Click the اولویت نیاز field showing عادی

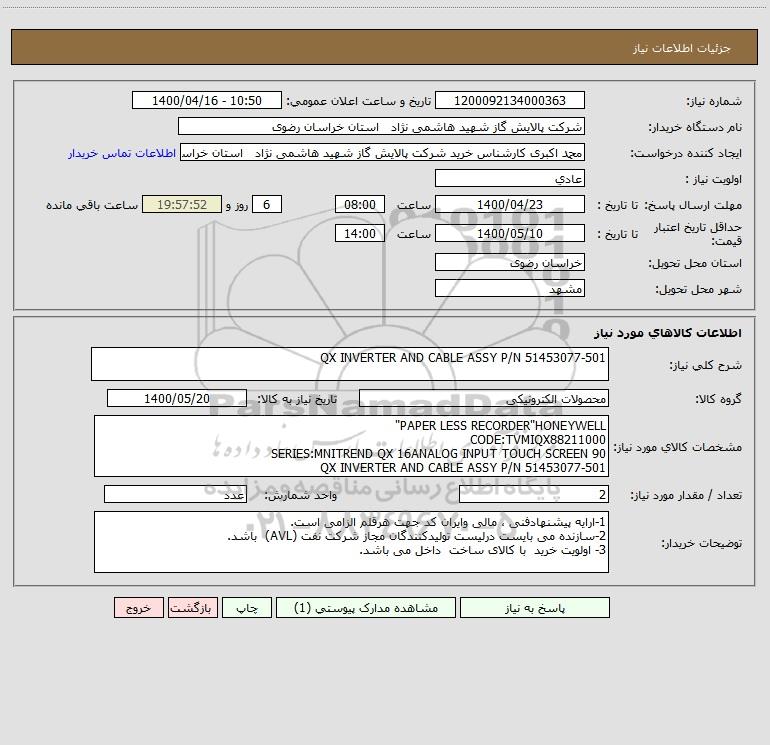(510, 178)
